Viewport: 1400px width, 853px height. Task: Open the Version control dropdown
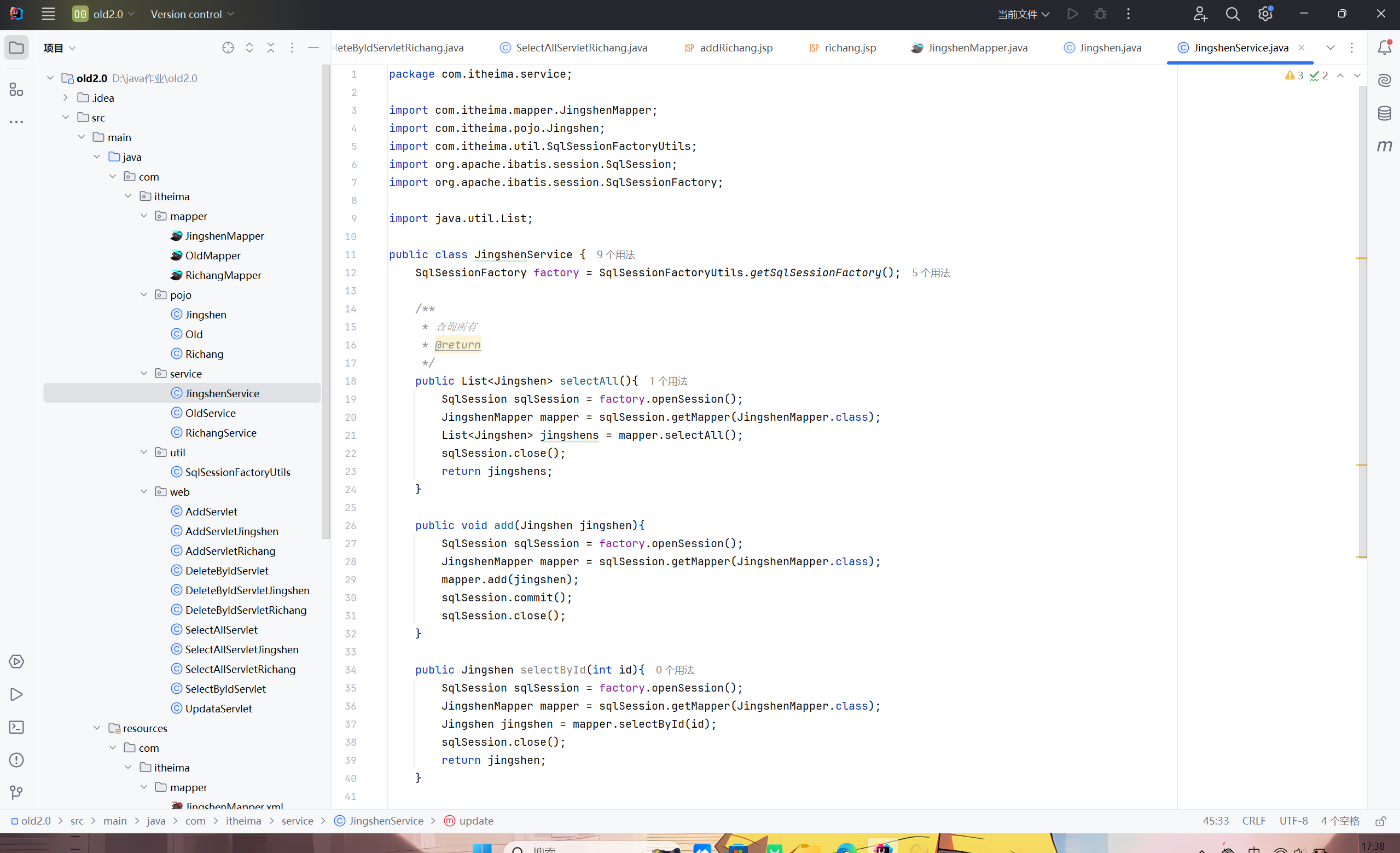click(x=191, y=14)
